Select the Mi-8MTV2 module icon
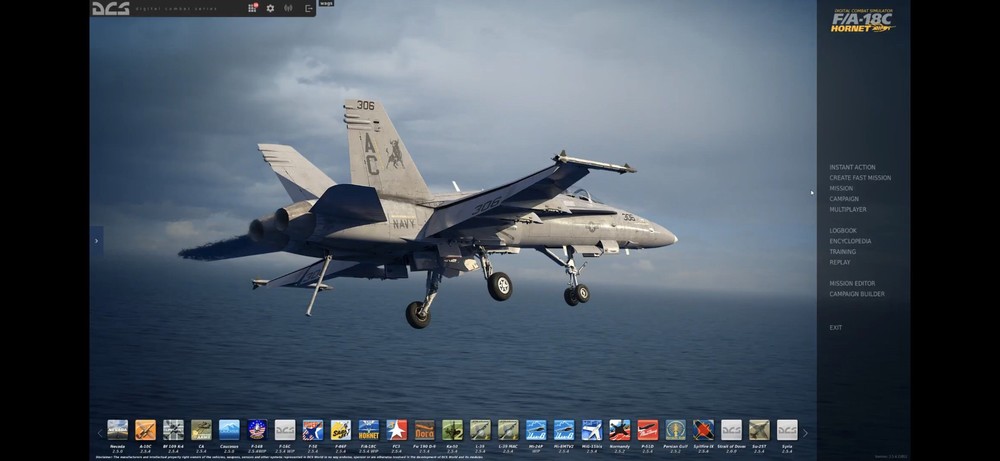 point(564,430)
